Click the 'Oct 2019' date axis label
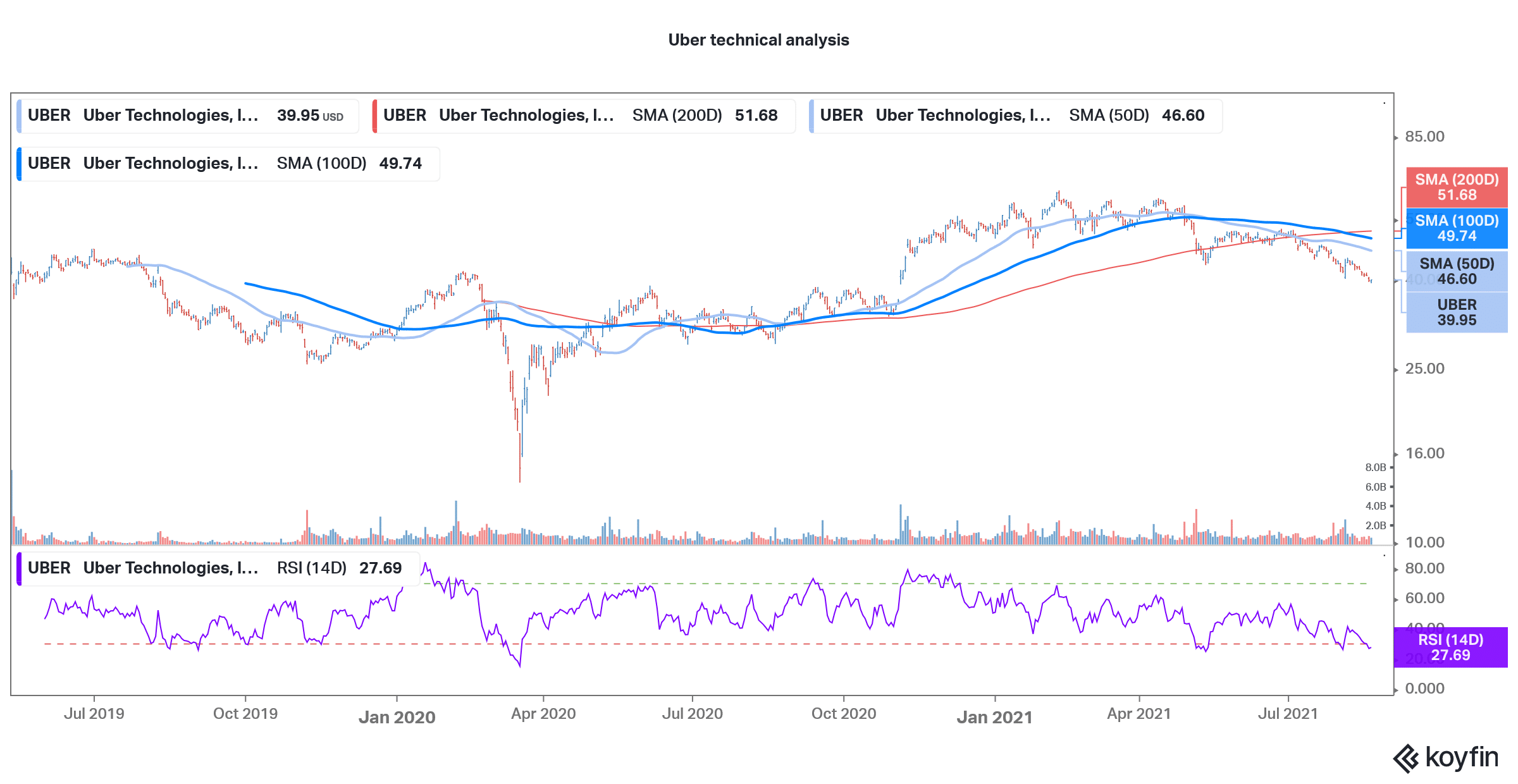Image resolution: width=1518 pixels, height=784 pixels. tap(245, 714)
